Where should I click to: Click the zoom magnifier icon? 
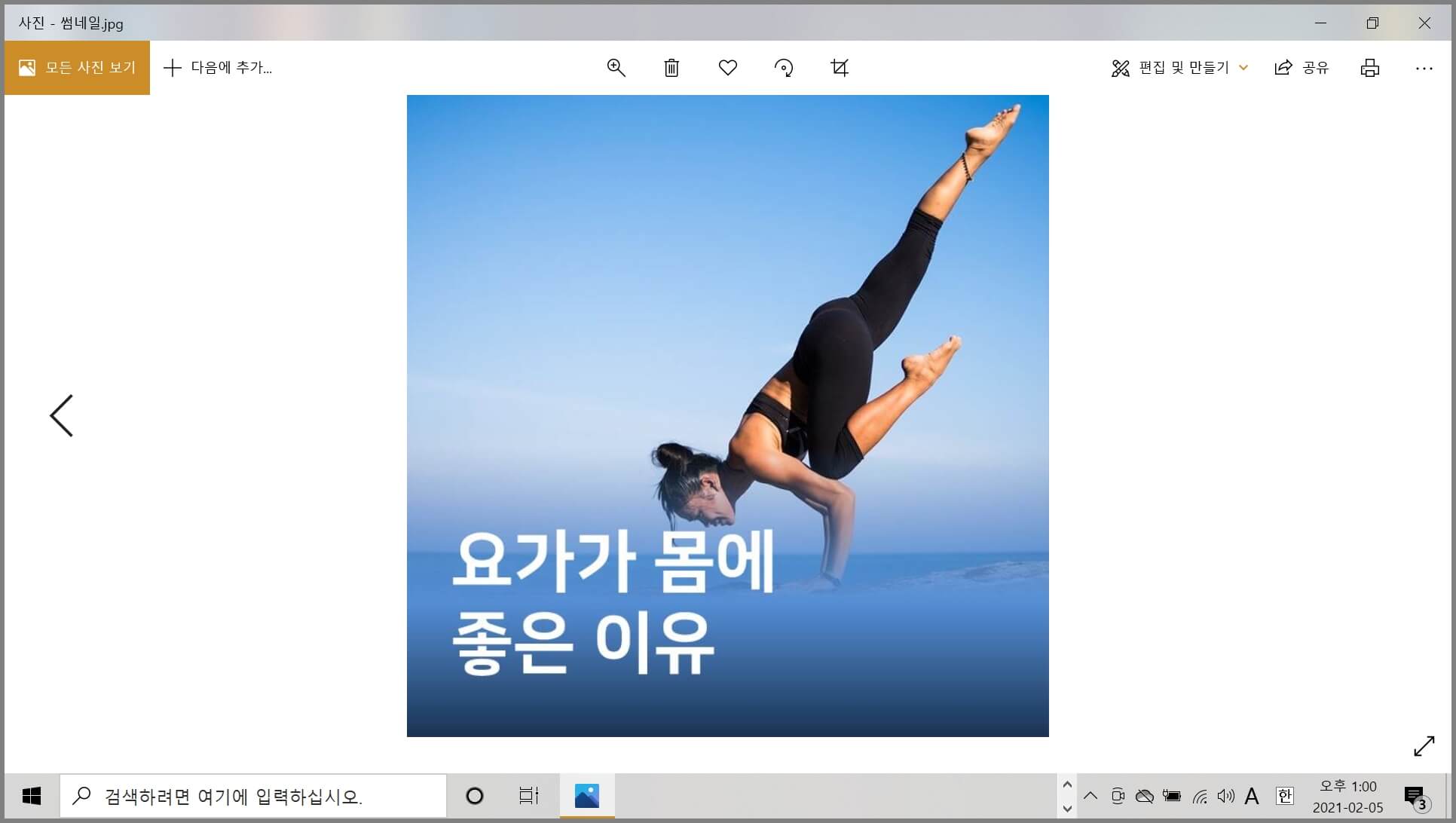click(616, 68)
